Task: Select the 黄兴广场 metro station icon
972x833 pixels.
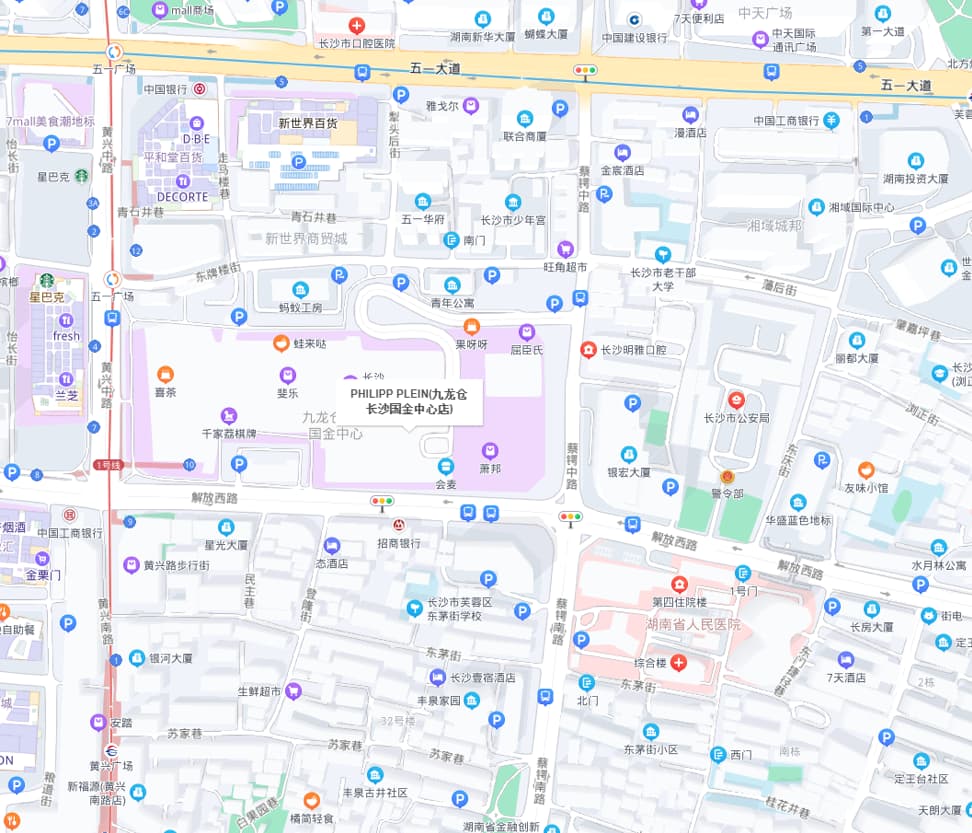Action: tap(111, 751)
